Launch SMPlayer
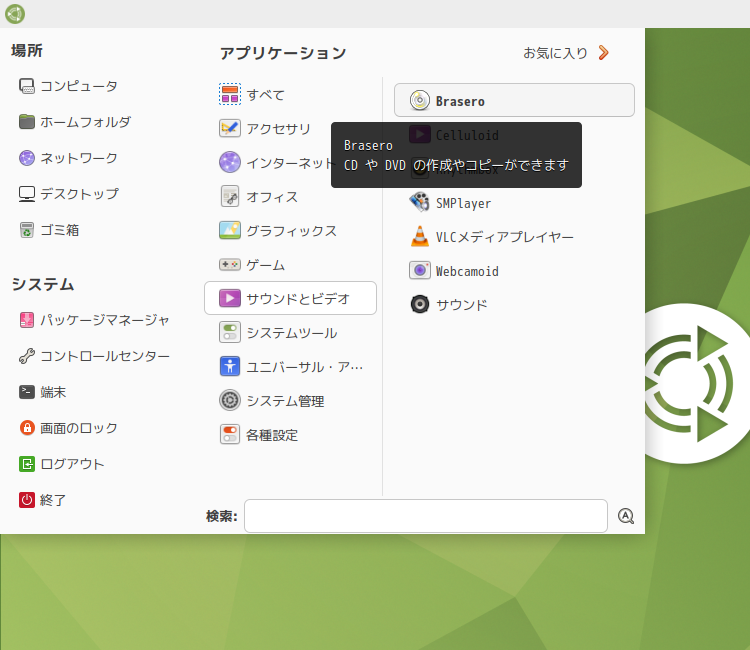 point(514,203)
